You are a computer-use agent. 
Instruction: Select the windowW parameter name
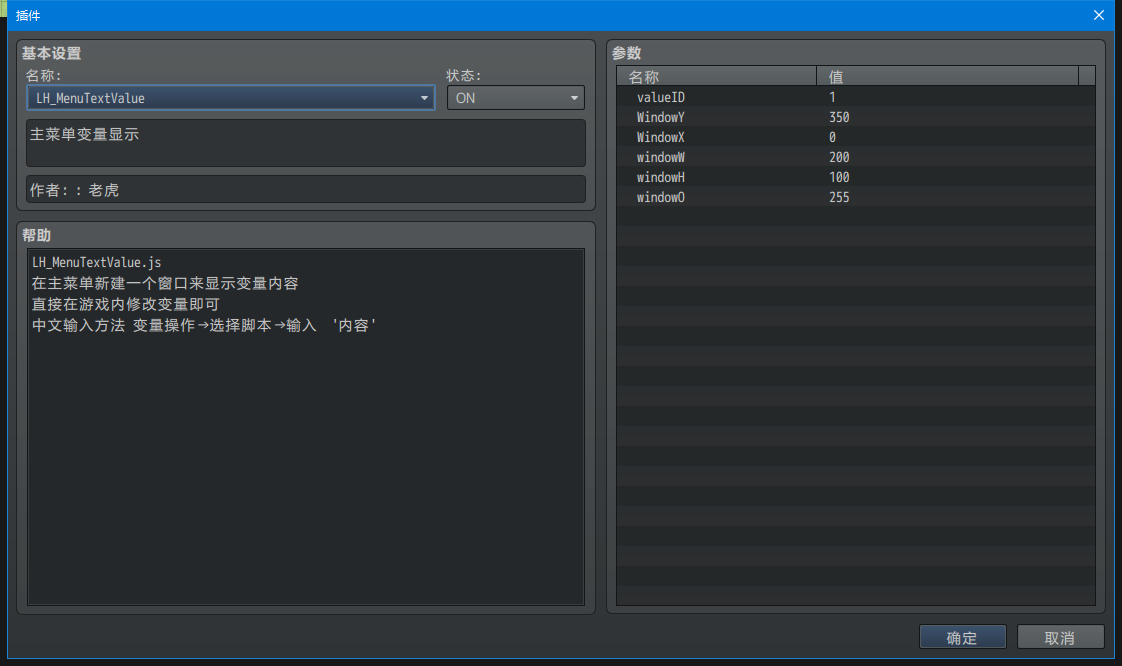660,157
